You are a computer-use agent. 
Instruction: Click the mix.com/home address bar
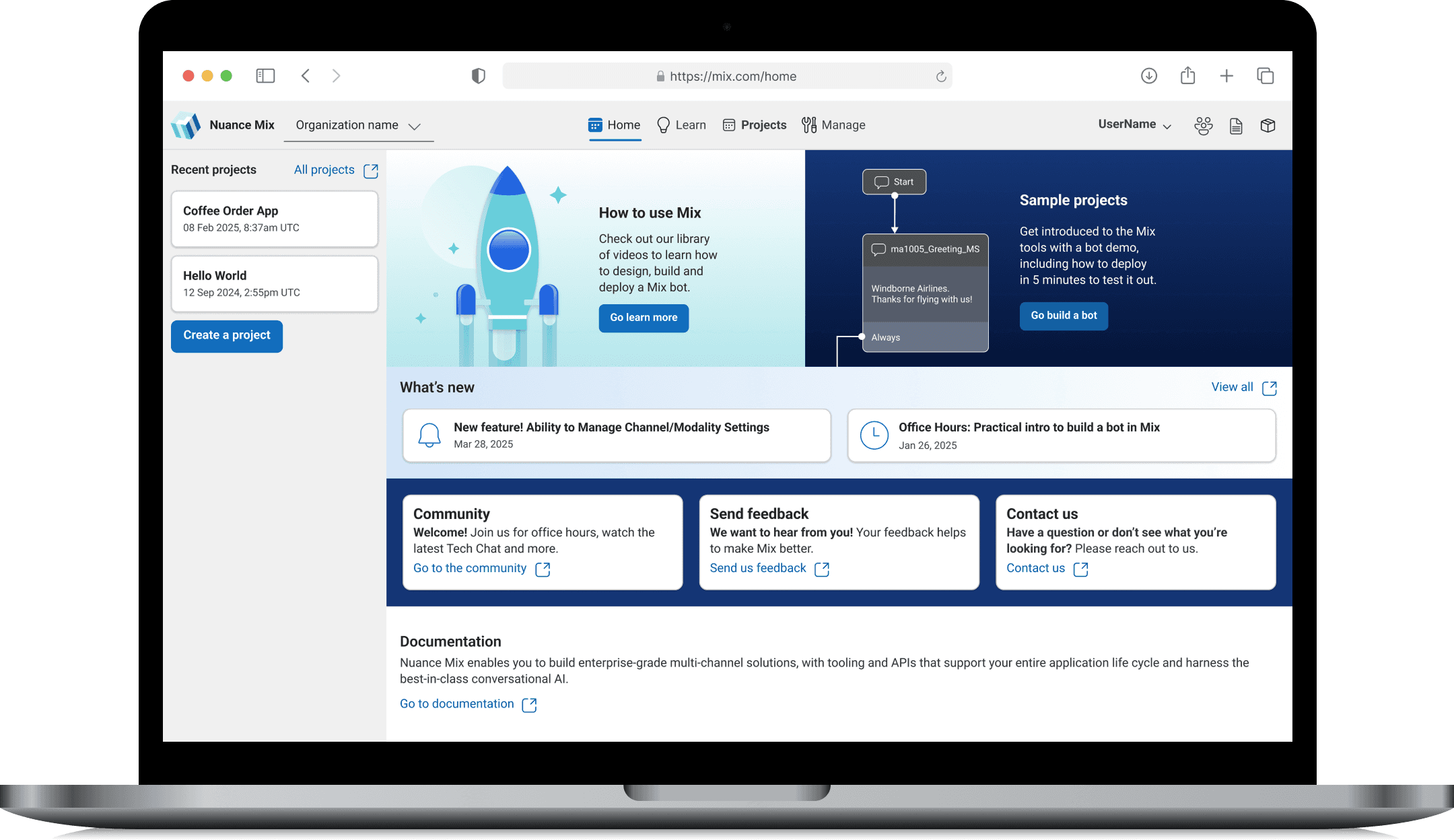[726, 77]
